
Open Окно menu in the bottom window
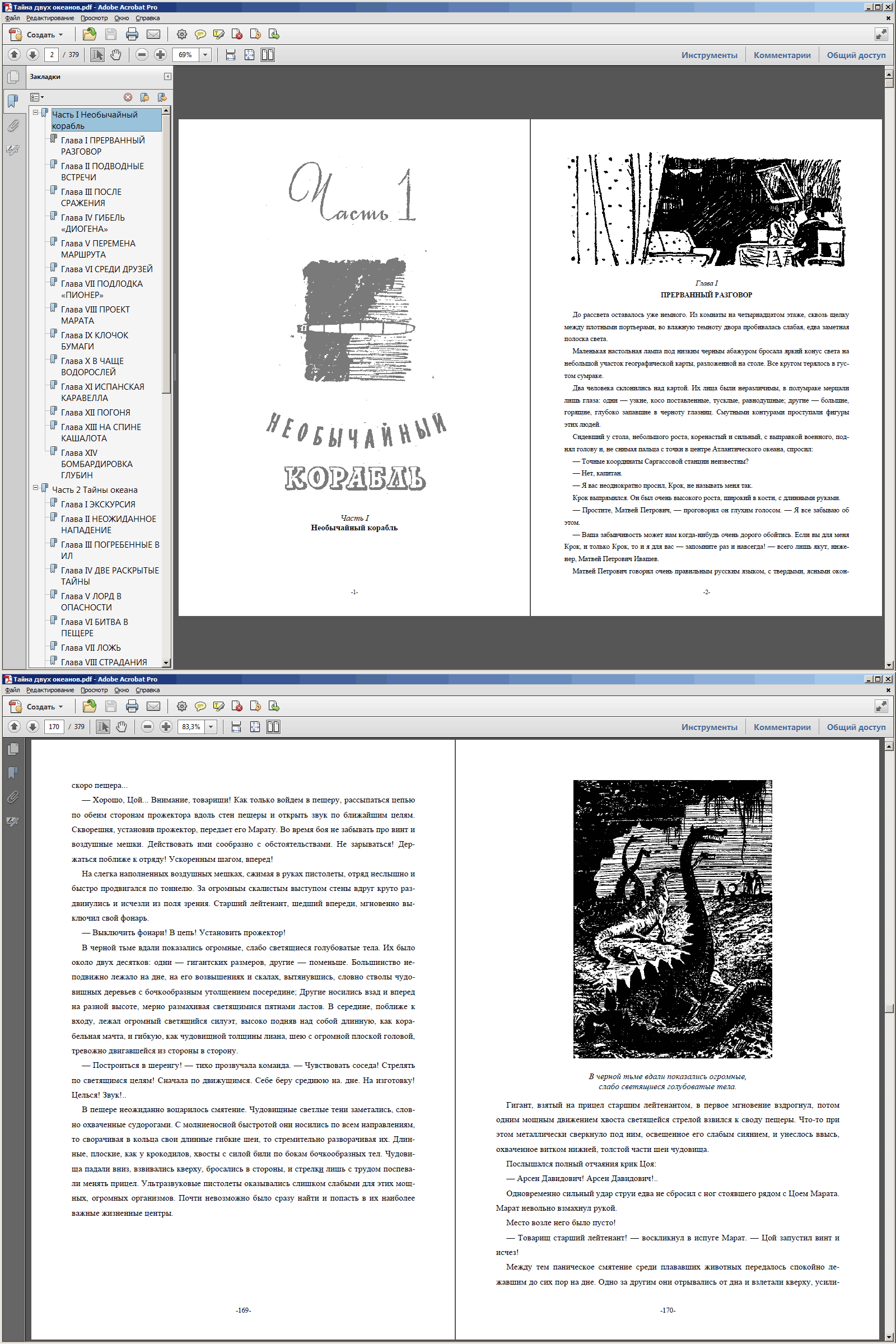click(121, 690)
